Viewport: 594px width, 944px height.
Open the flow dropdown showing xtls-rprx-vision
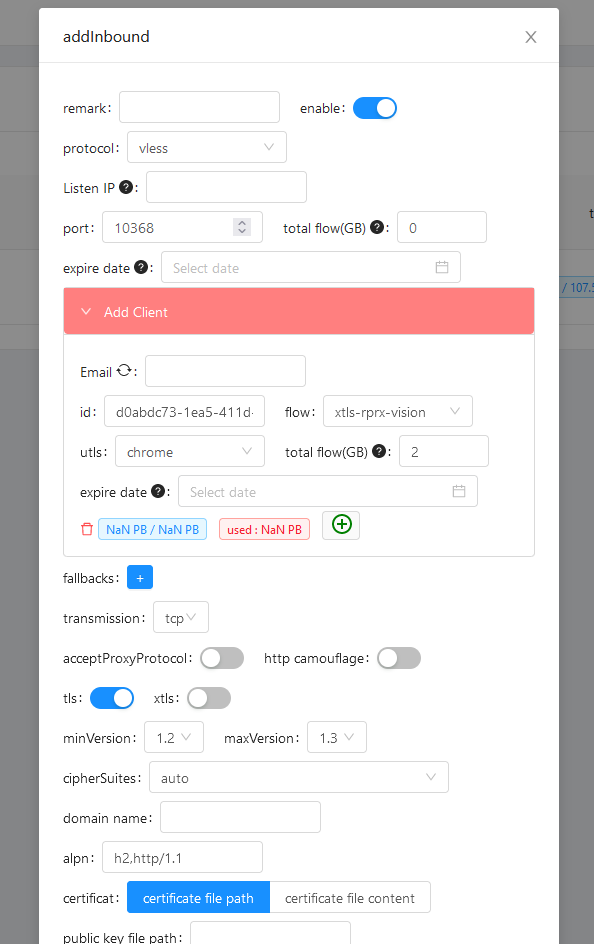(397, 411)
